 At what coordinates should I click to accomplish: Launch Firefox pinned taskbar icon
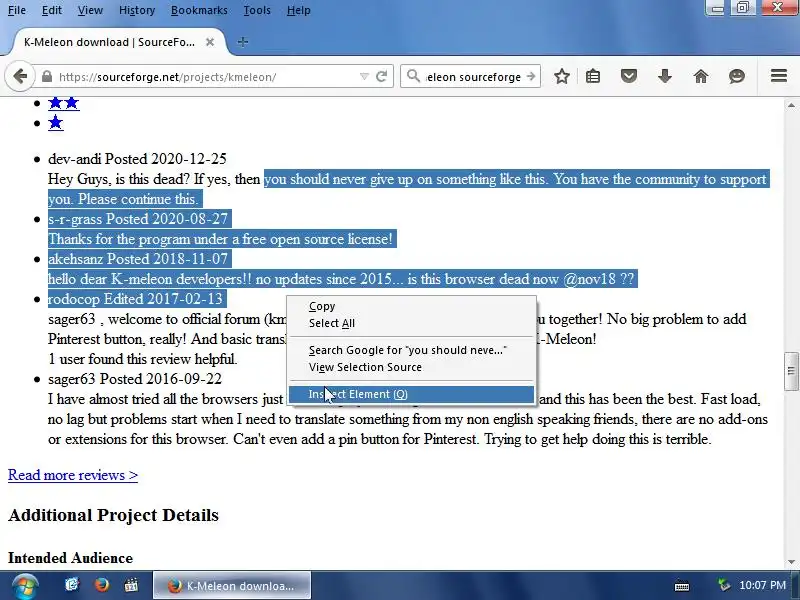(102, 585)
